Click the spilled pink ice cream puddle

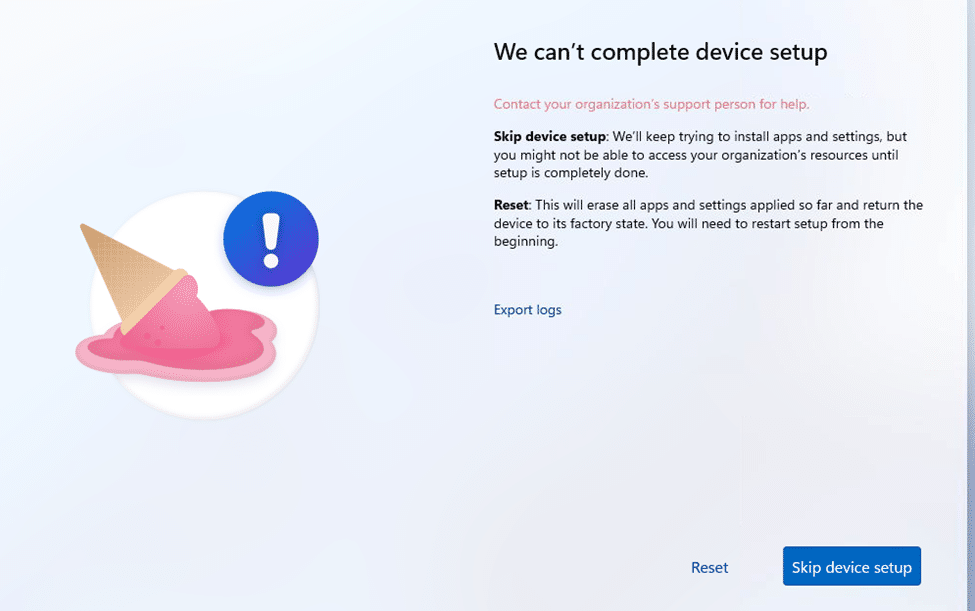click(x=176, y=345)
